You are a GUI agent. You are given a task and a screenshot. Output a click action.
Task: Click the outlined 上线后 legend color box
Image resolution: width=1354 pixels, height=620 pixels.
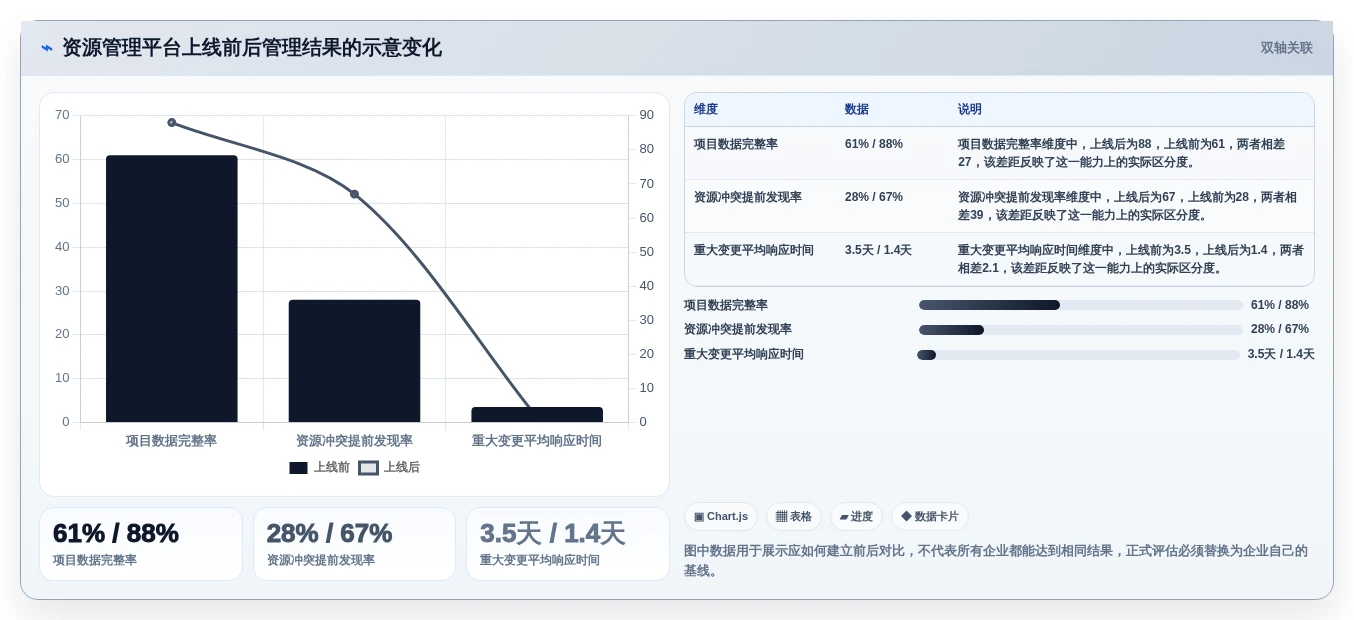click(x=368, y=468)
